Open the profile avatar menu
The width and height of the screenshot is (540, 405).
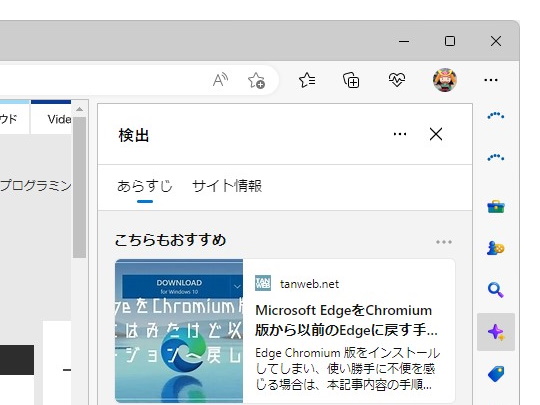click(x=445, y=80)
